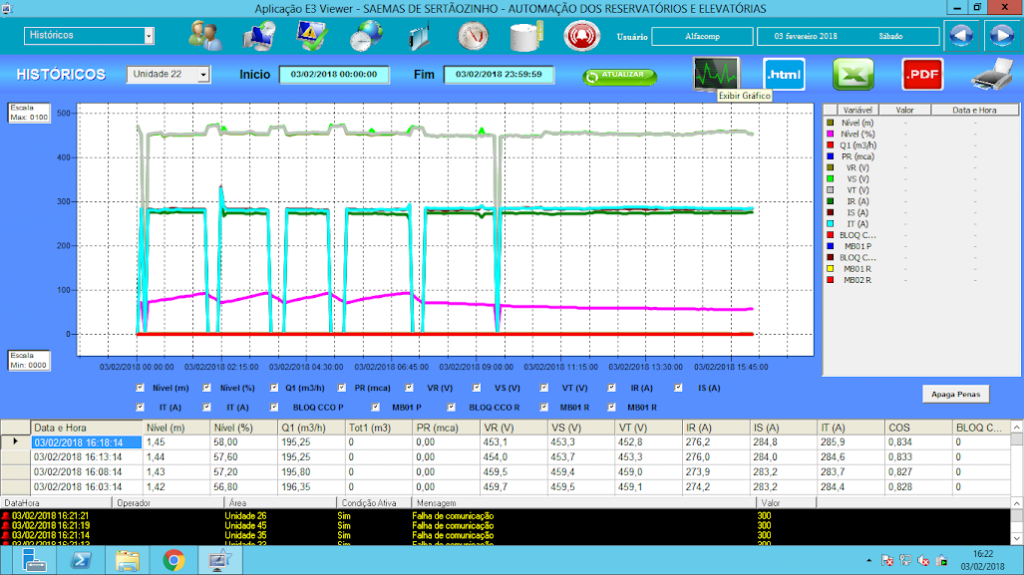The width and height of the screenshot is (1024, 575).
Task: Toggle the MB01 P checkbox
Action: 376,407
